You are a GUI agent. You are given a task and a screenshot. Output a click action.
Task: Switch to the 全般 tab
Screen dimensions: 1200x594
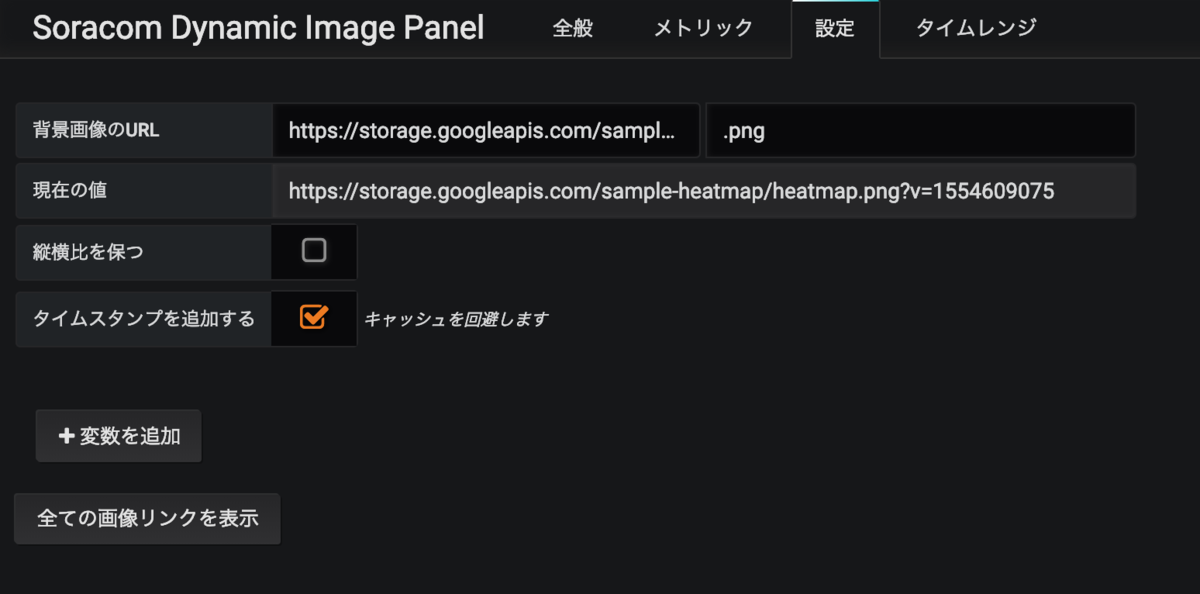pos(572,28)
